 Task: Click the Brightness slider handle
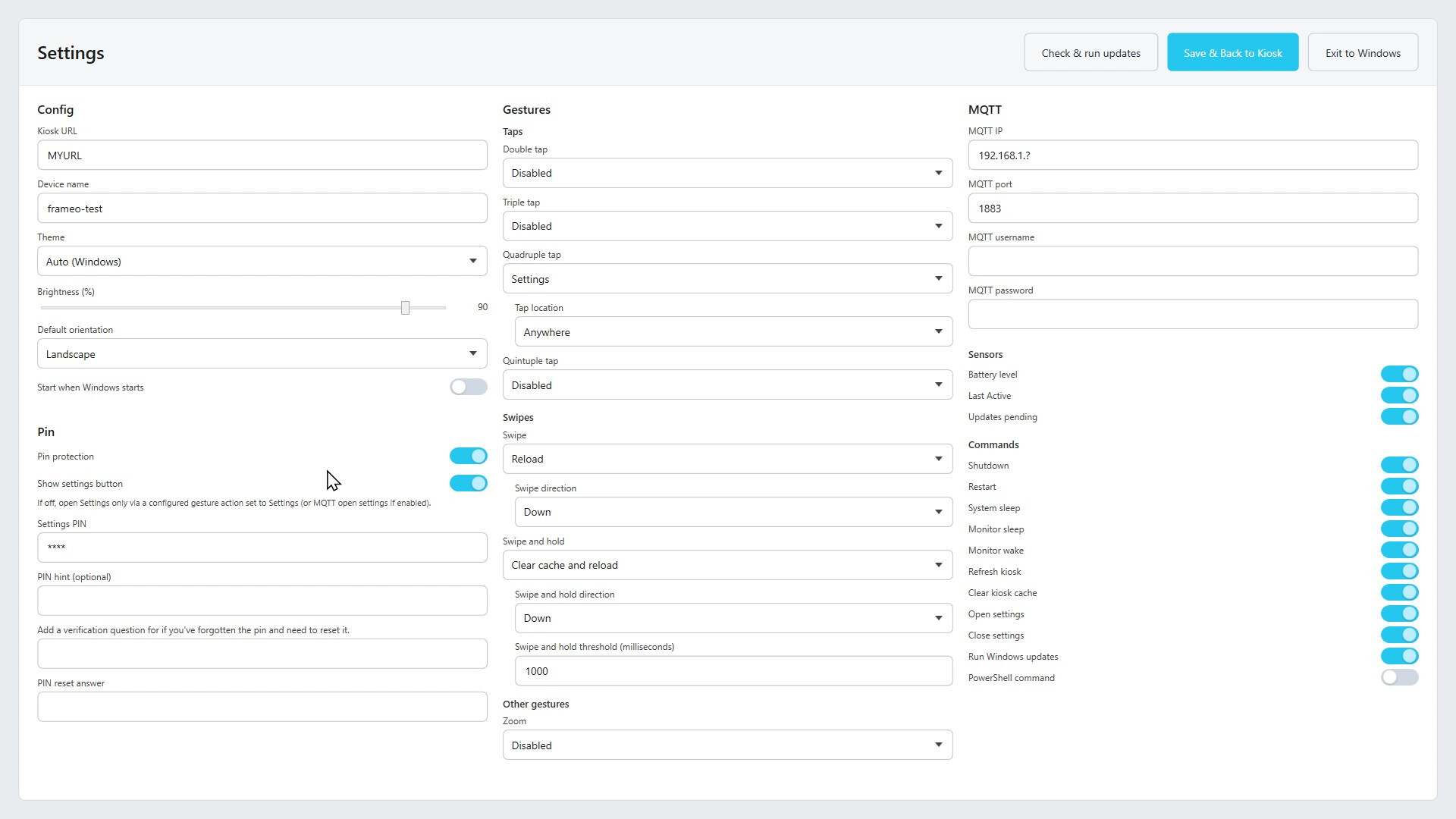pyautogui.click(x=405, y=308)
